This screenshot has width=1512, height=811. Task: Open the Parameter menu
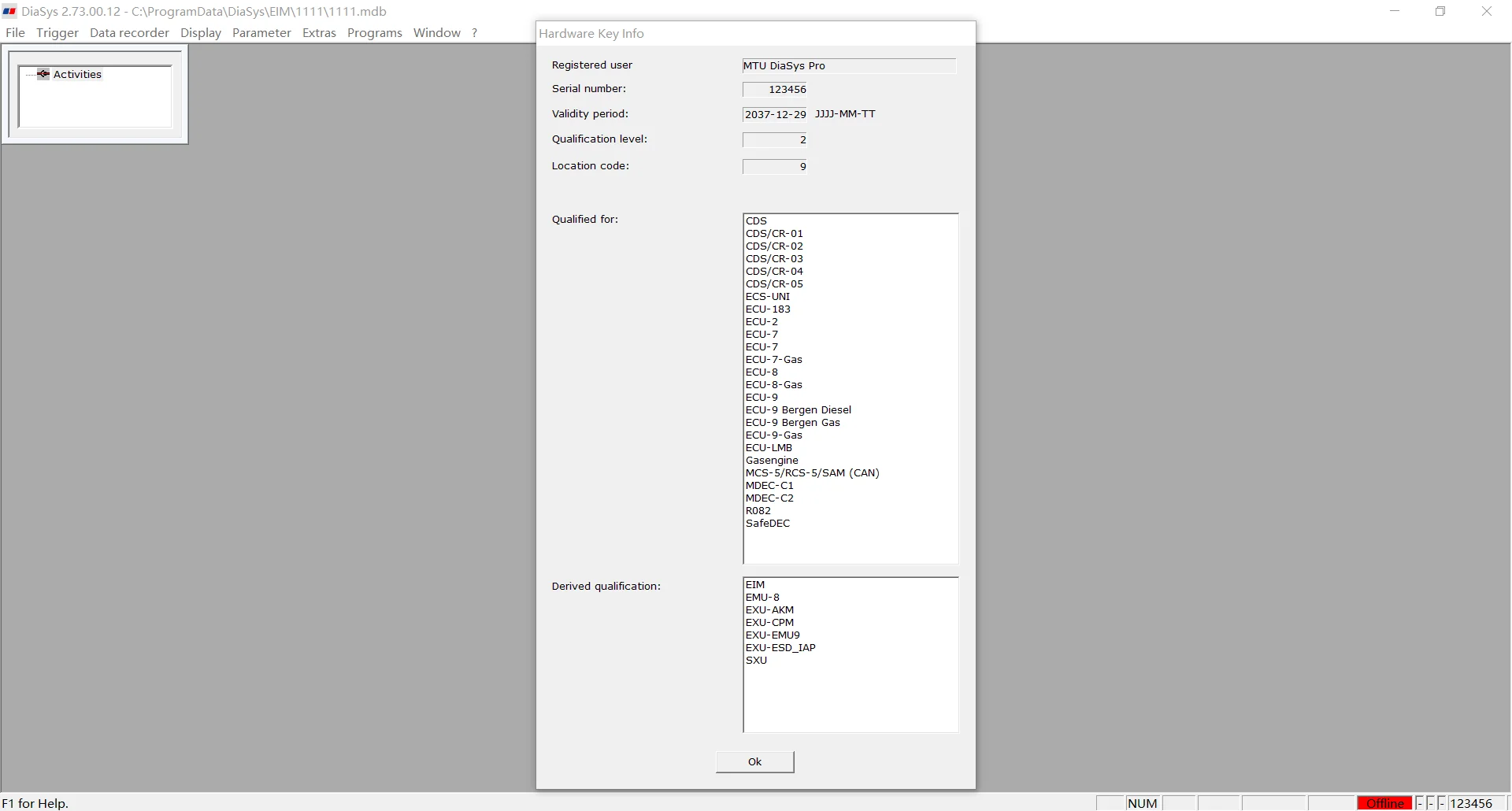pyautogui.click(x=261, y=33)
